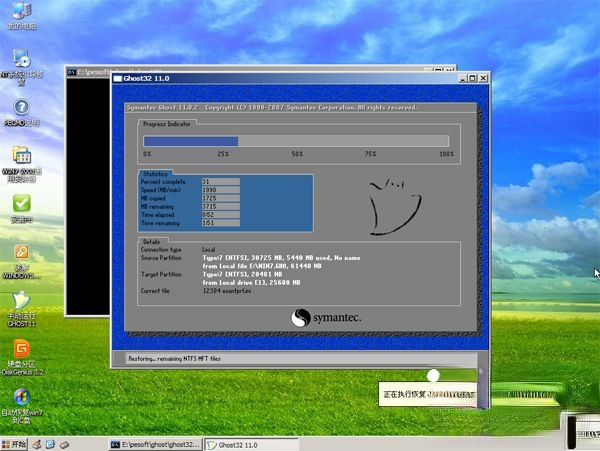This screenshot has width=600, height=451.
Task: Click the Percent complete statistics field
Action: pos(219,181)
